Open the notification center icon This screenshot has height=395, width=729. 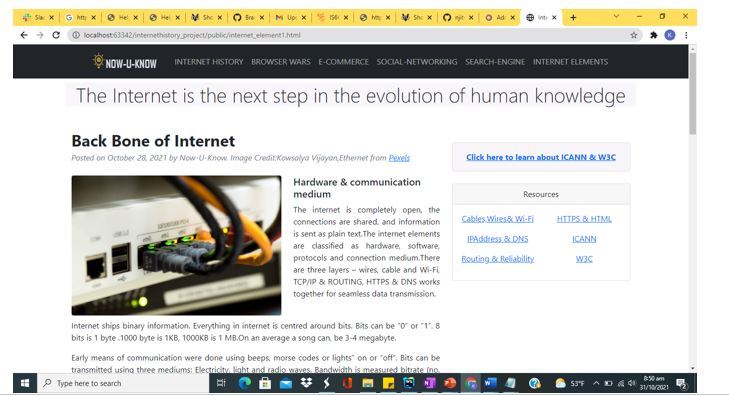(x=682, y=383)
